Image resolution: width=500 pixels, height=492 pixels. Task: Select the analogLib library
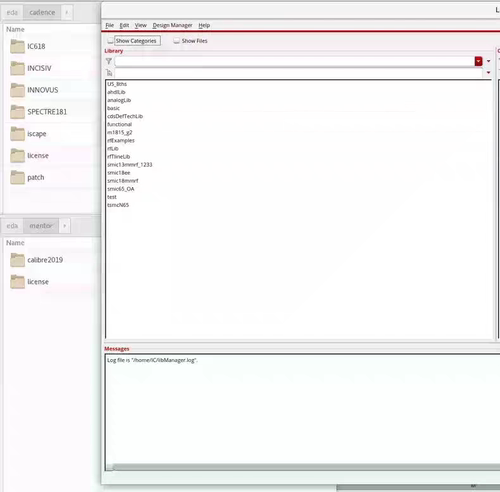click(x=119, y=100)
